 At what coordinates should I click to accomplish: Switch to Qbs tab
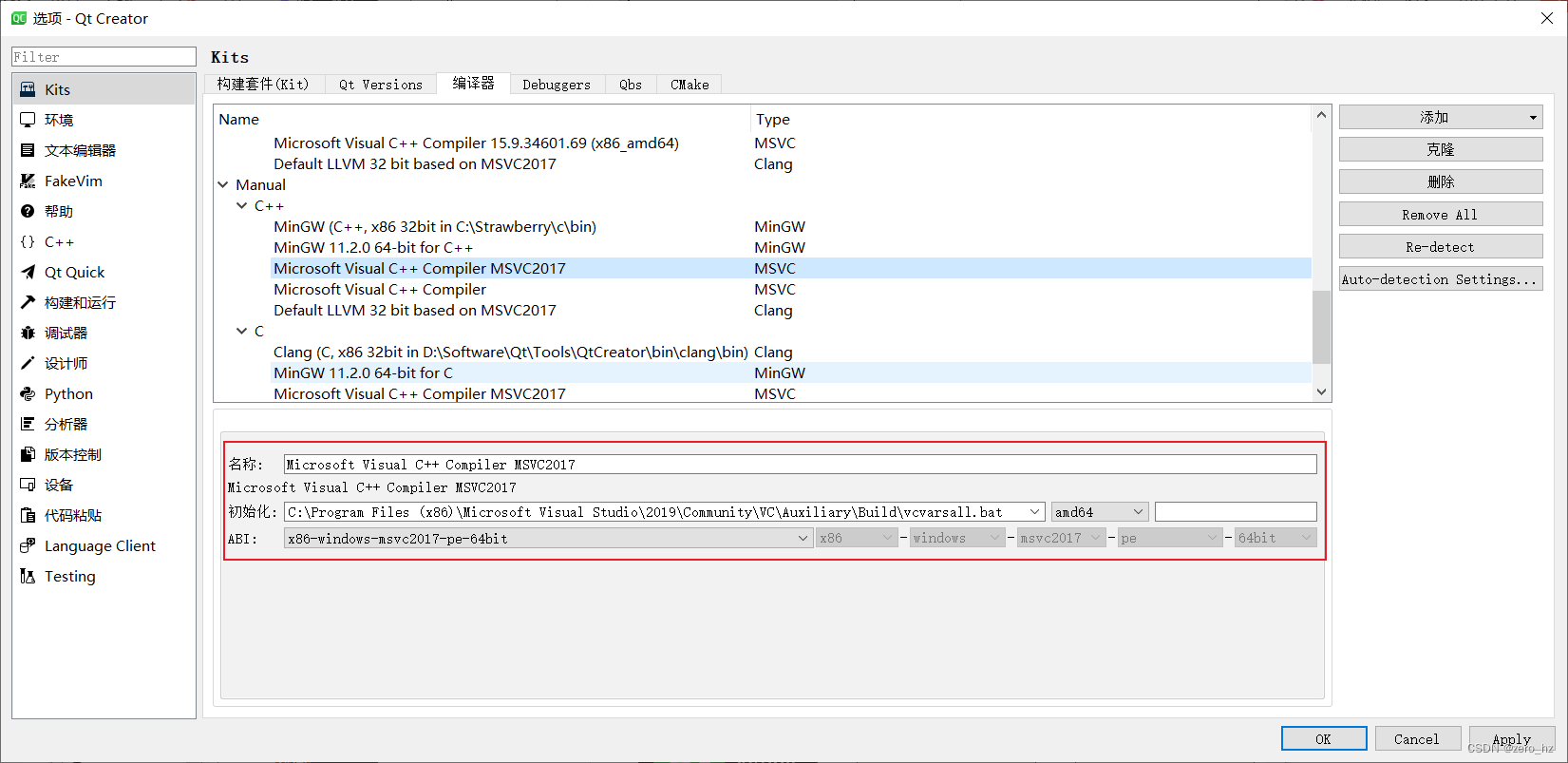pos(631,85)
